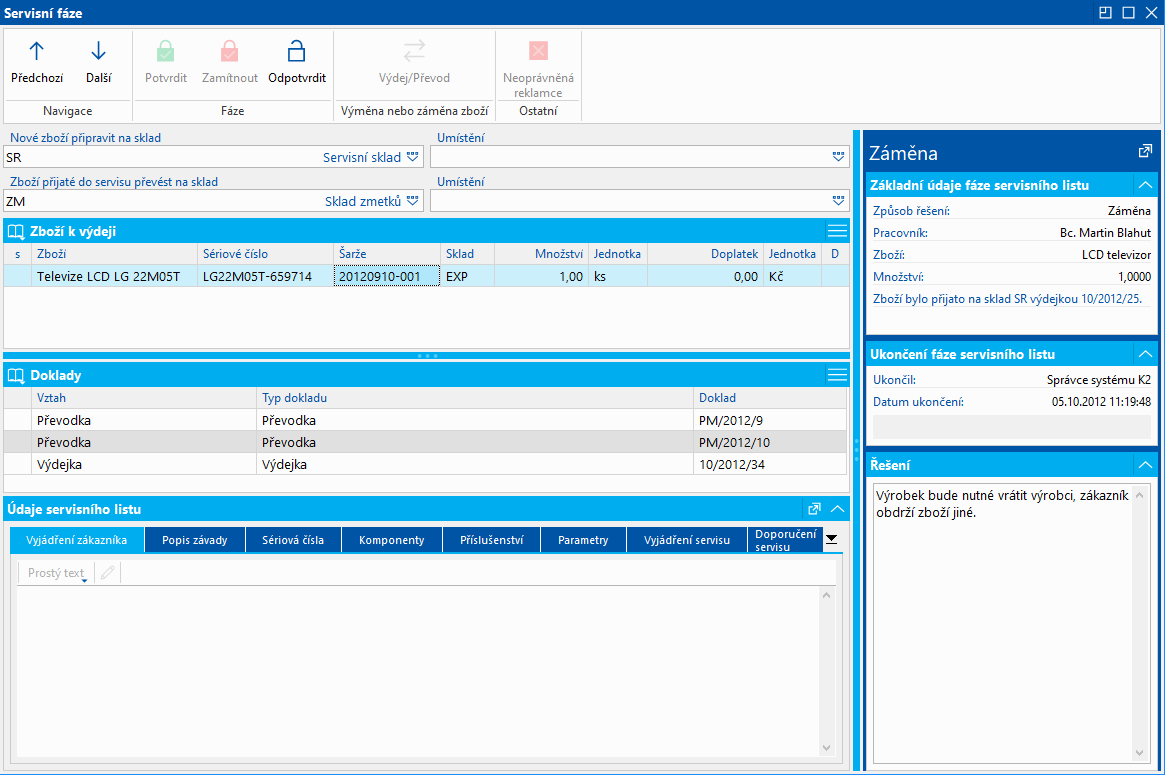Collapse the Základní údaje fáze section

tap(1144, 185)
